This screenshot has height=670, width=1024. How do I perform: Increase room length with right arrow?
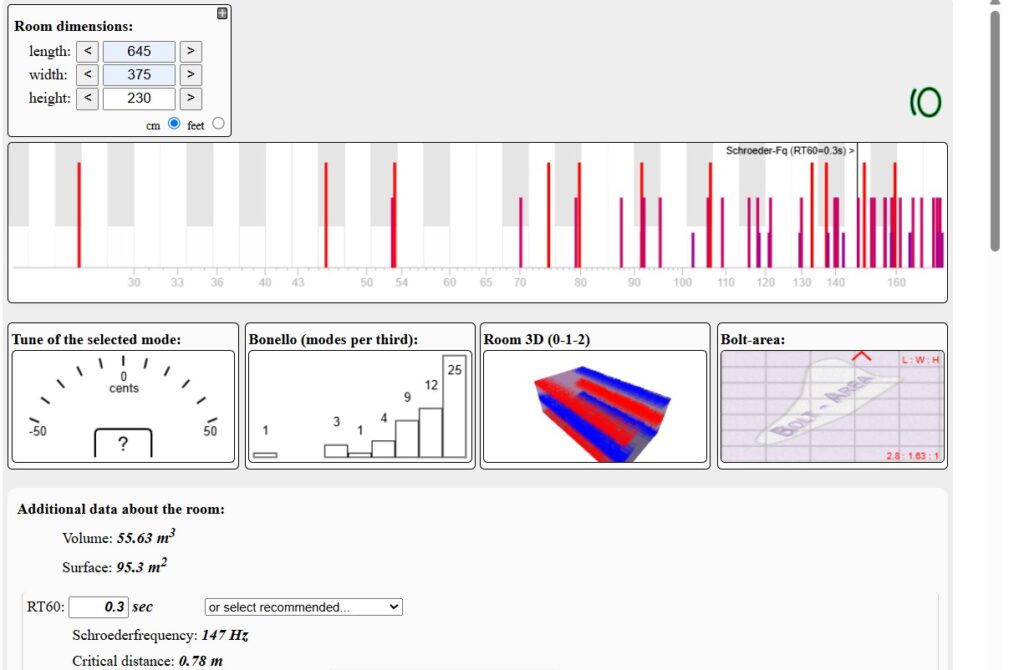click(x=191, y=51)
